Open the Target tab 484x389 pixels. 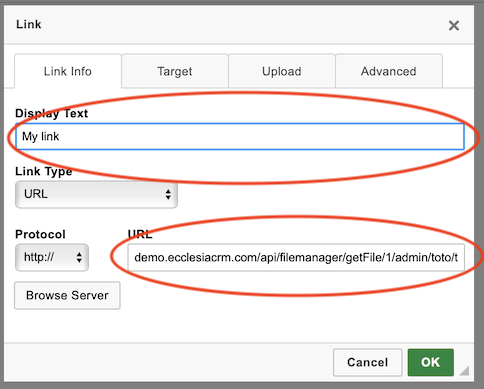tap(175, 71)
